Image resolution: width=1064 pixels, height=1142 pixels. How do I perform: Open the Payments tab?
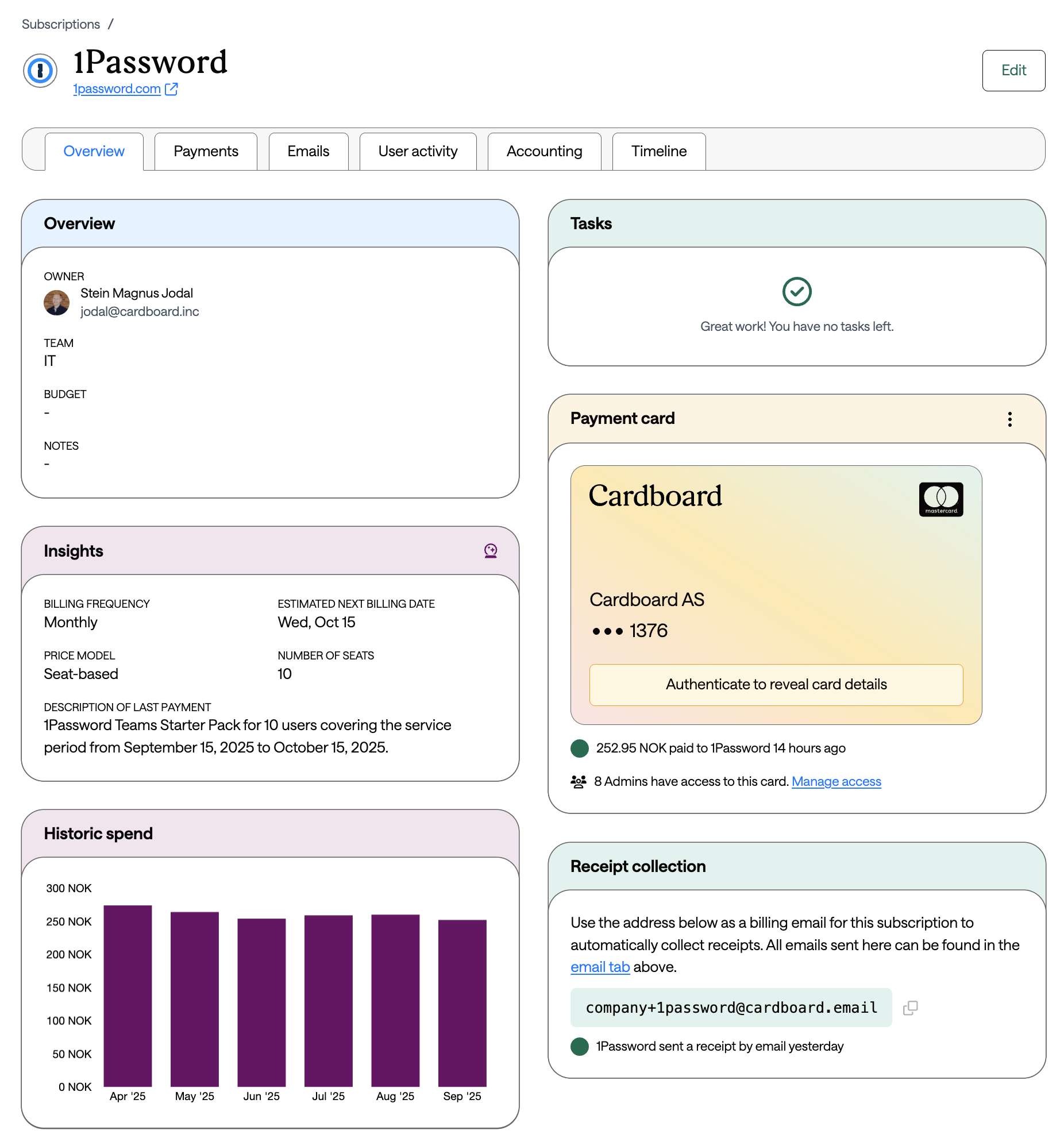pyautogui.click(x=206, y=151)
